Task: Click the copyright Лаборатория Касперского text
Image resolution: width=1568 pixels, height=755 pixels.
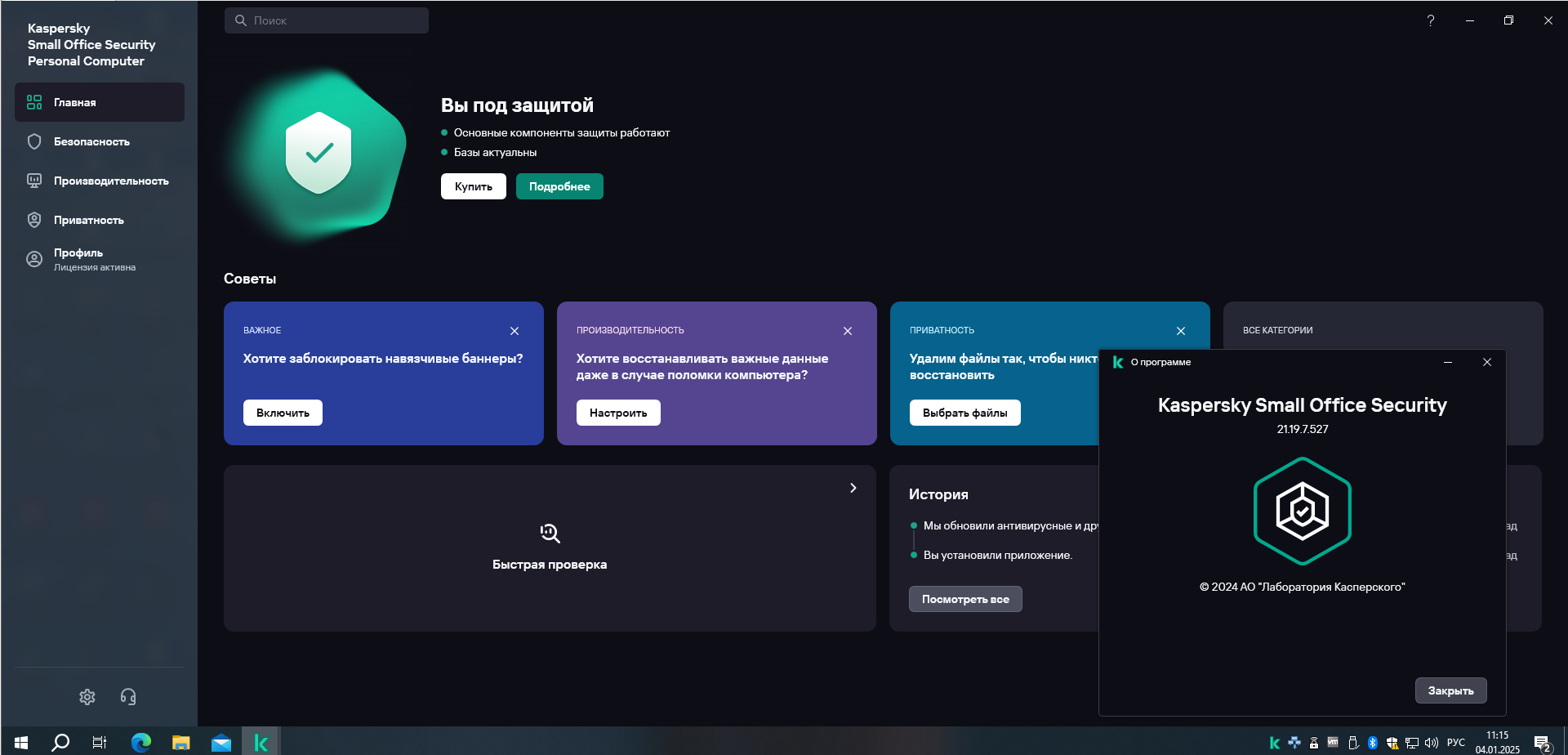Action: coord(1303,587)
